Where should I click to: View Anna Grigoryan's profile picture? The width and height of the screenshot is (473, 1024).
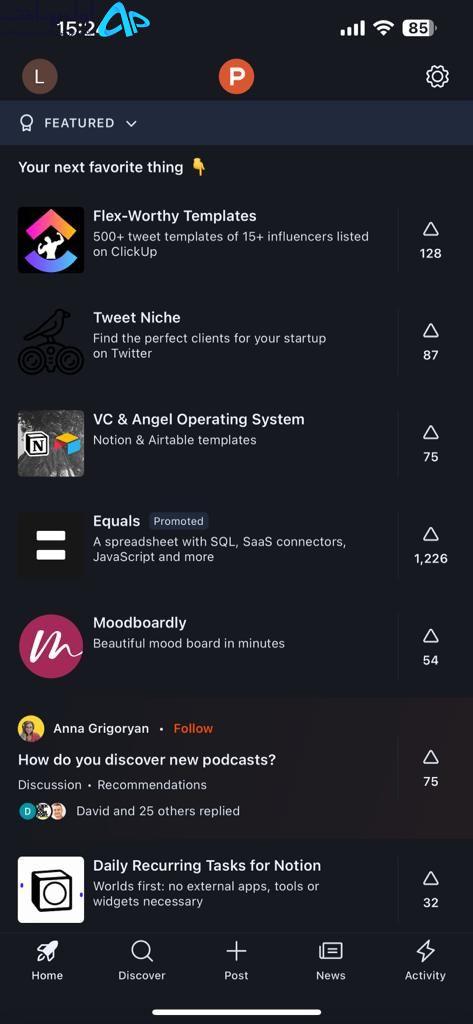(x=31, y=728)
